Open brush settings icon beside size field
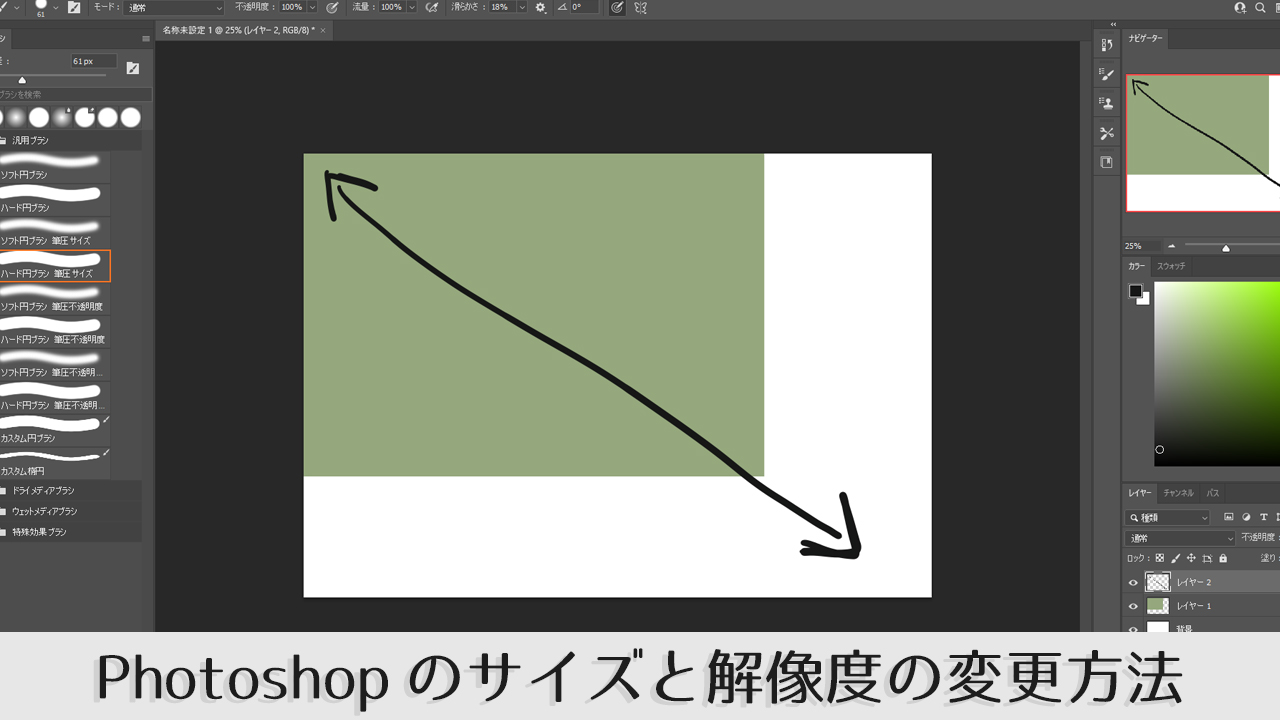This screenshot has width=1280, height=720. click(132, 68)
